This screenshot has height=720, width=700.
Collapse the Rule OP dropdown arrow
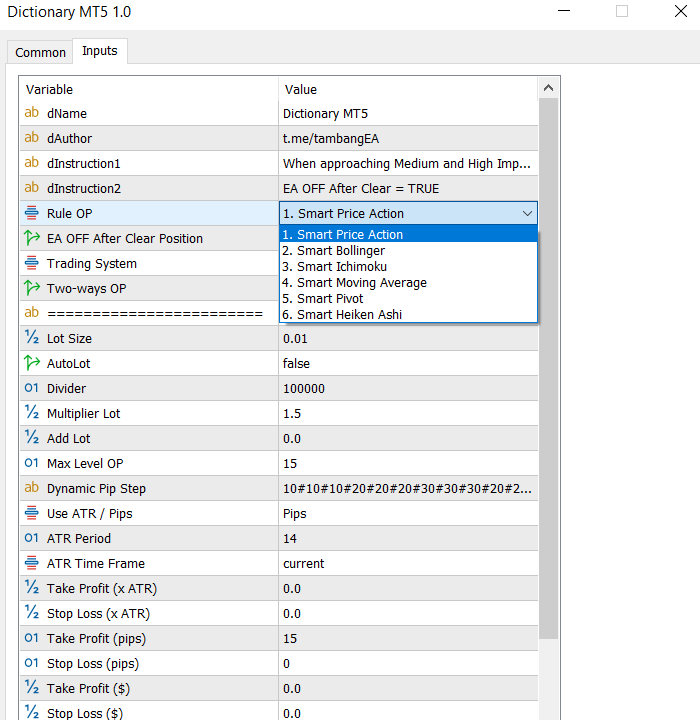[x=527, y=214]
